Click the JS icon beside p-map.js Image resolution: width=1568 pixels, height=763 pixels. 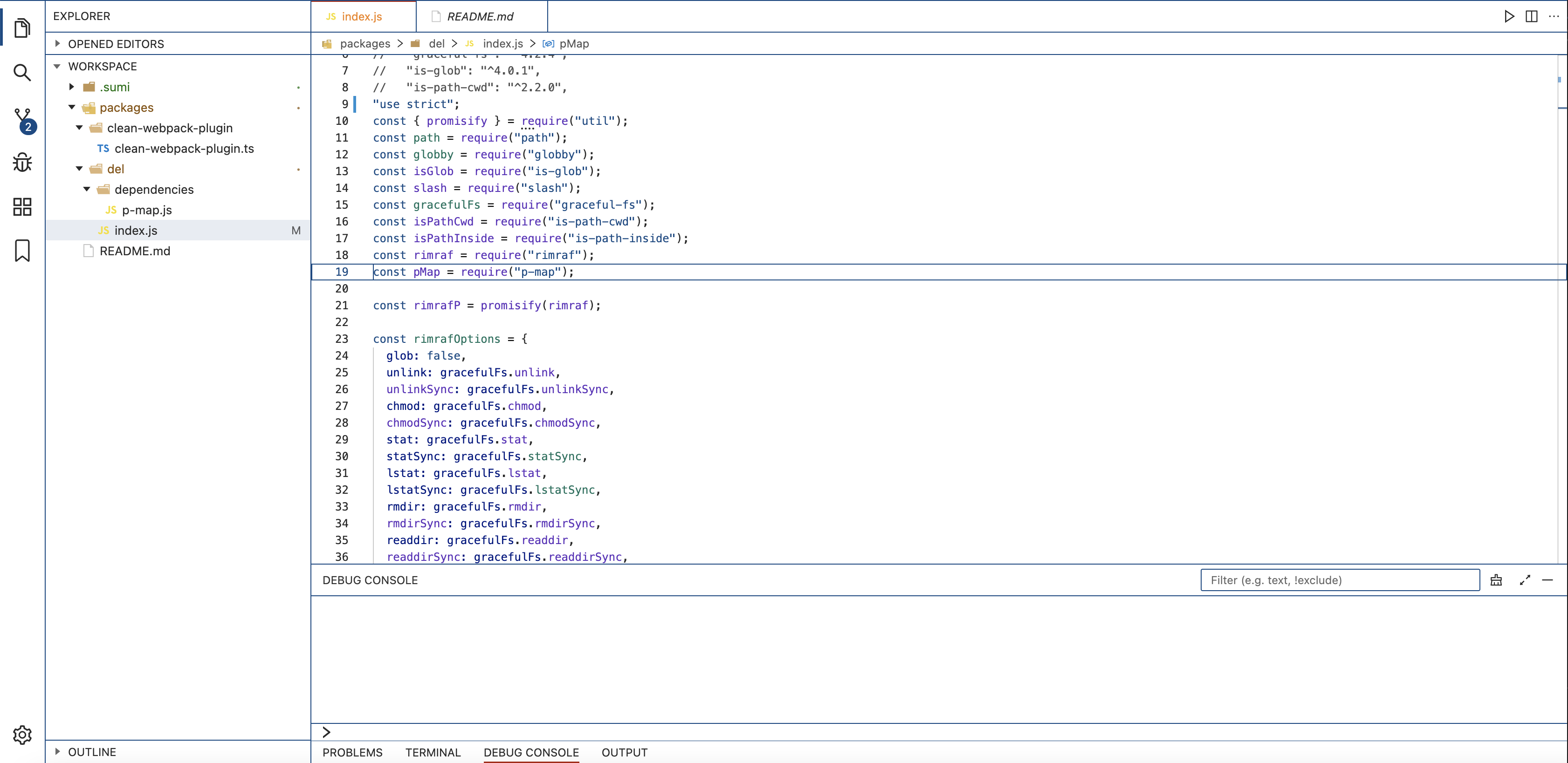point(111,210)
